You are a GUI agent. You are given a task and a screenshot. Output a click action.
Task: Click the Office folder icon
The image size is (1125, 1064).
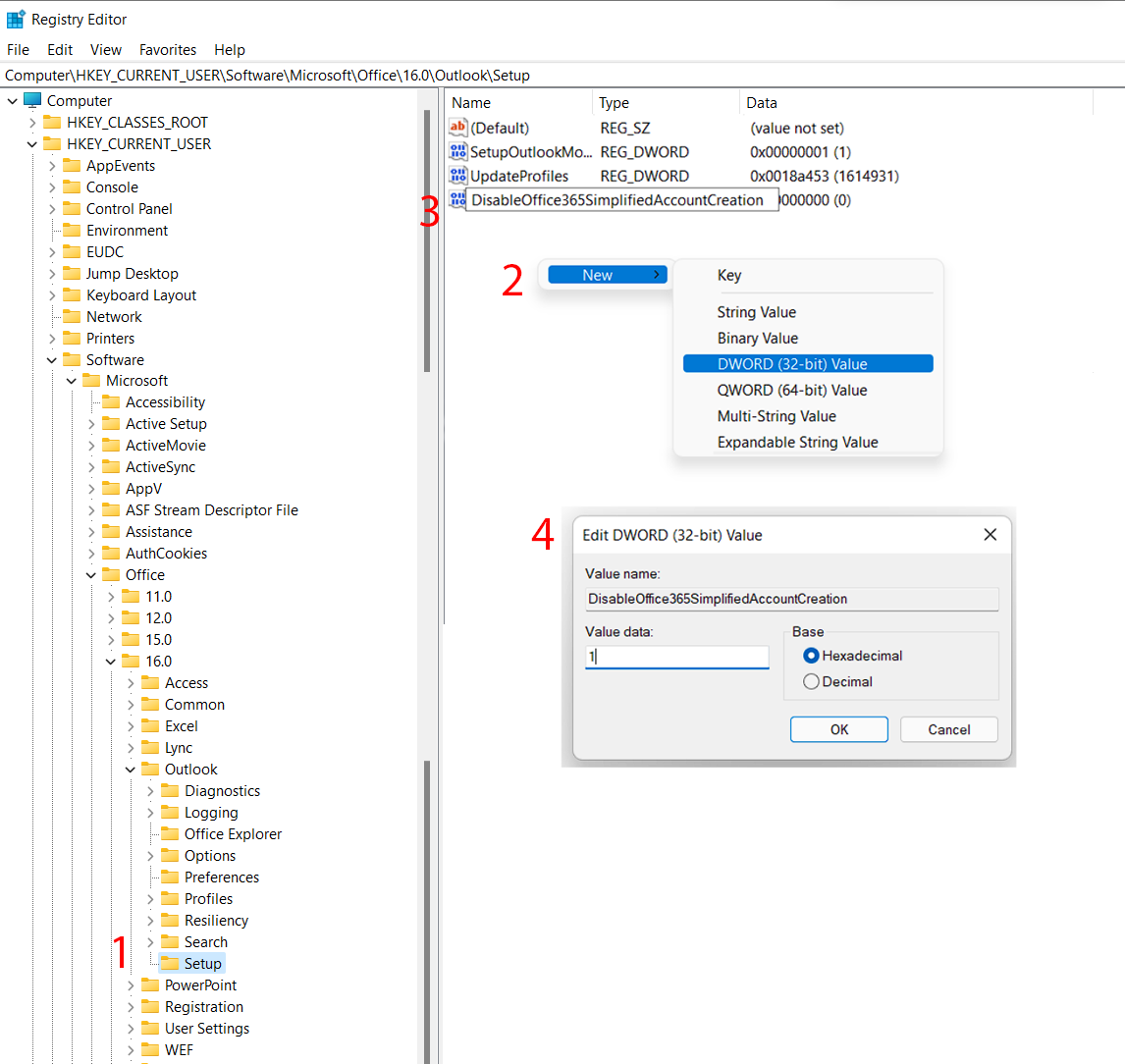tap(111, 574)
